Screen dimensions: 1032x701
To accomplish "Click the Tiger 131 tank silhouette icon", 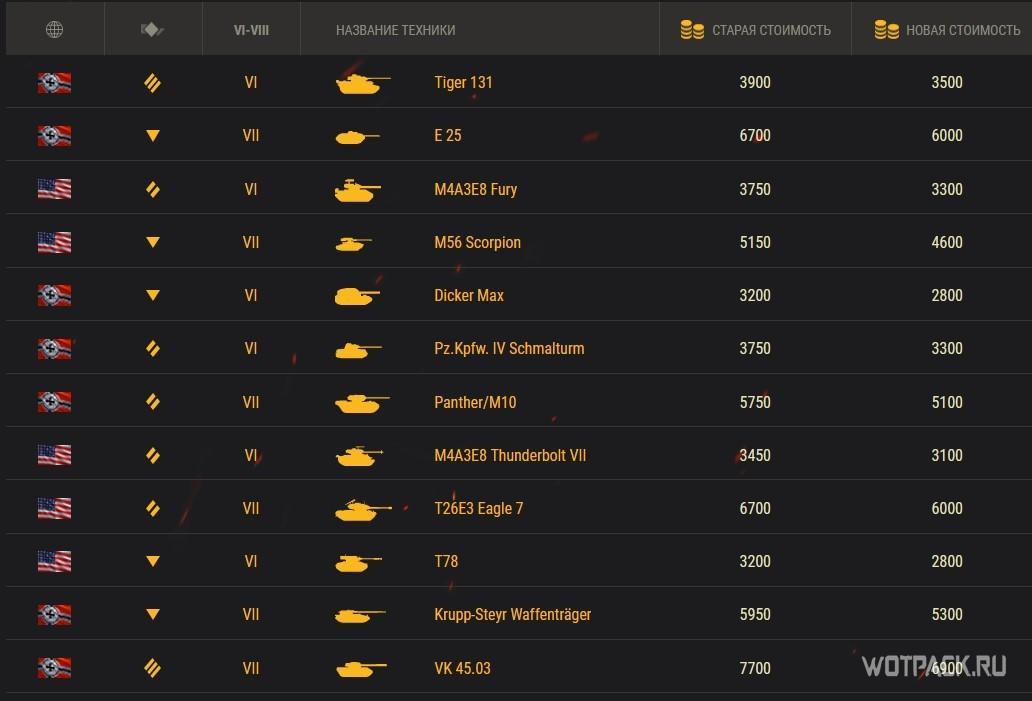I will (x=362, y=83).
